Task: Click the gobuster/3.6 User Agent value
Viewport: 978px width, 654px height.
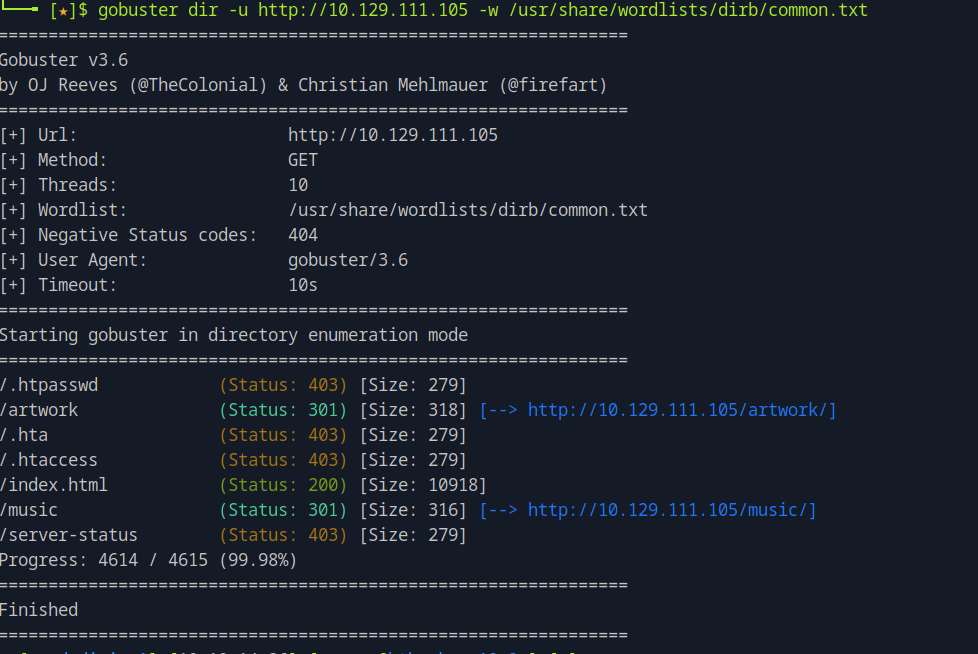Action: tap(347, 260)
